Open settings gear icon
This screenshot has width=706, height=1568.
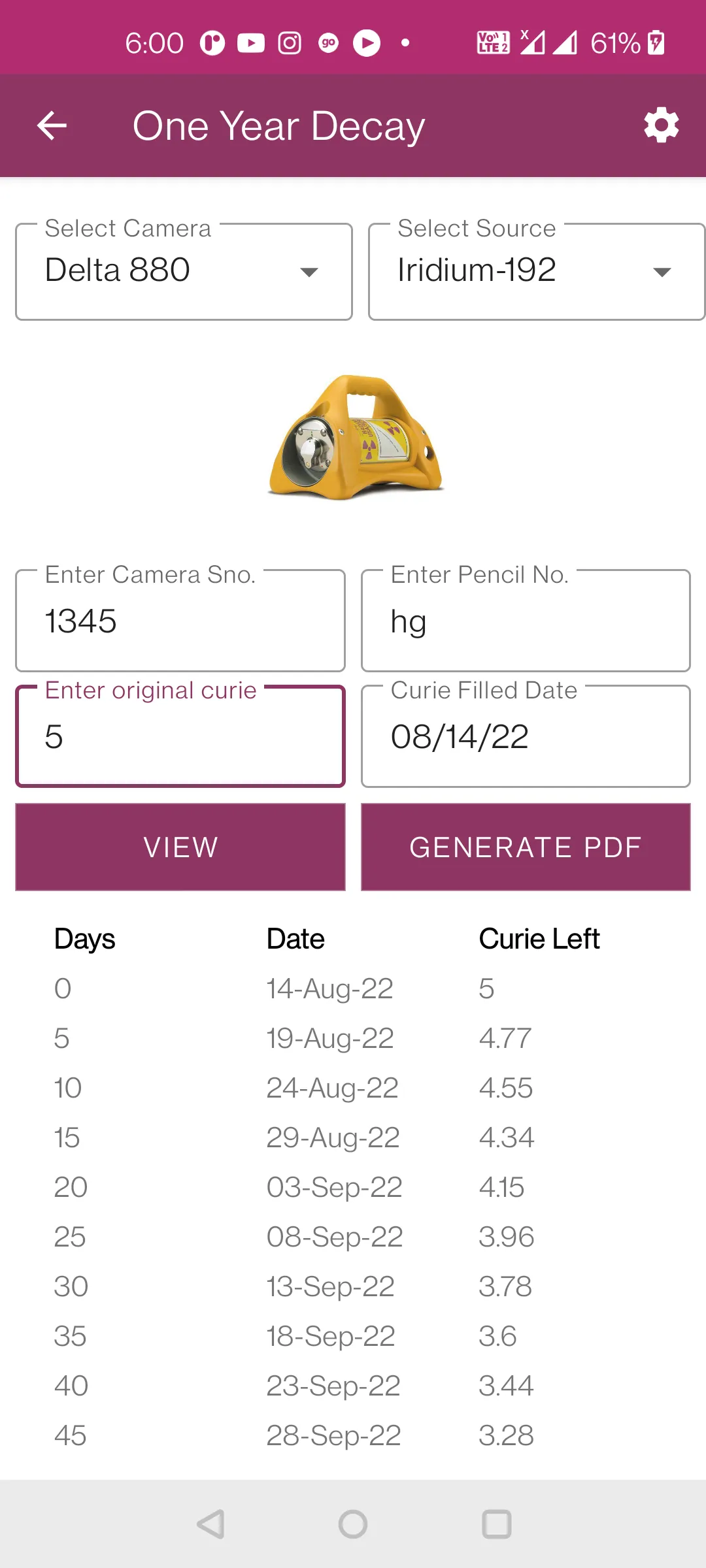point(661,125)
